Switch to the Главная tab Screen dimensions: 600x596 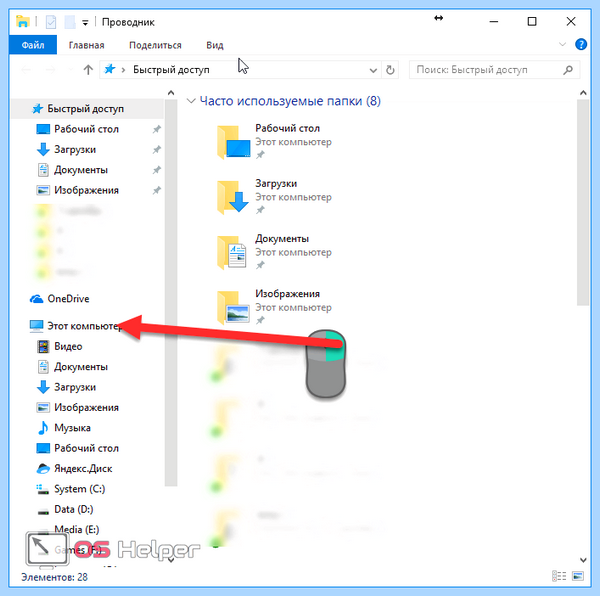coord(86,45)
